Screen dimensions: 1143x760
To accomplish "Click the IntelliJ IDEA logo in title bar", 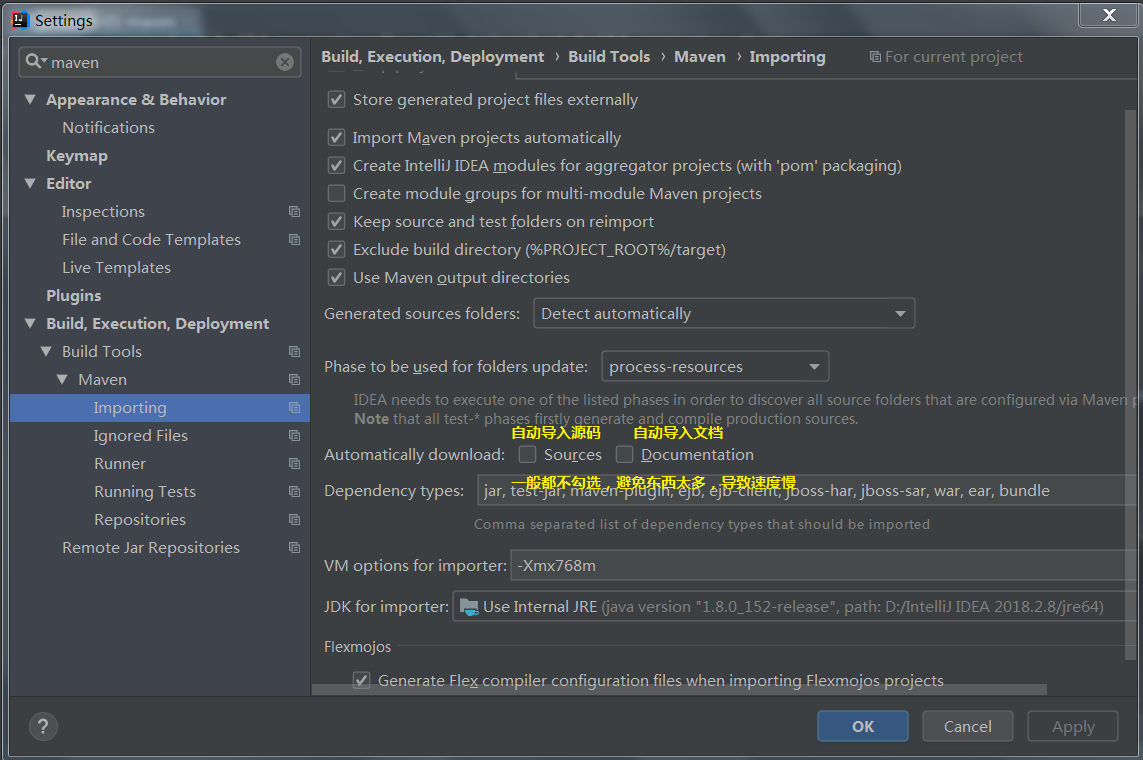I will click(x=20, y=20).
